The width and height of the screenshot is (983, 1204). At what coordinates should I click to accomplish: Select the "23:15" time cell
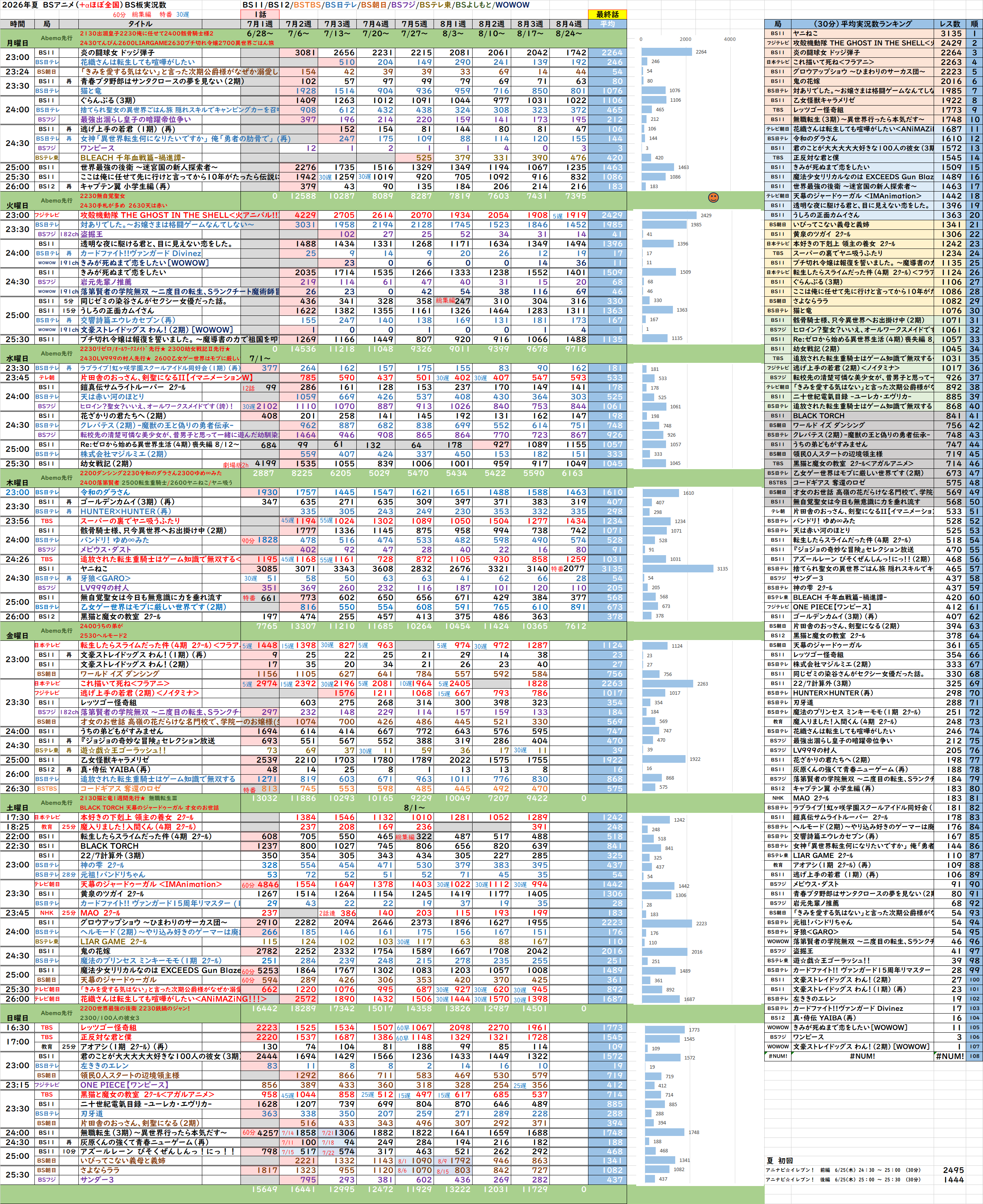(18, 1085)
